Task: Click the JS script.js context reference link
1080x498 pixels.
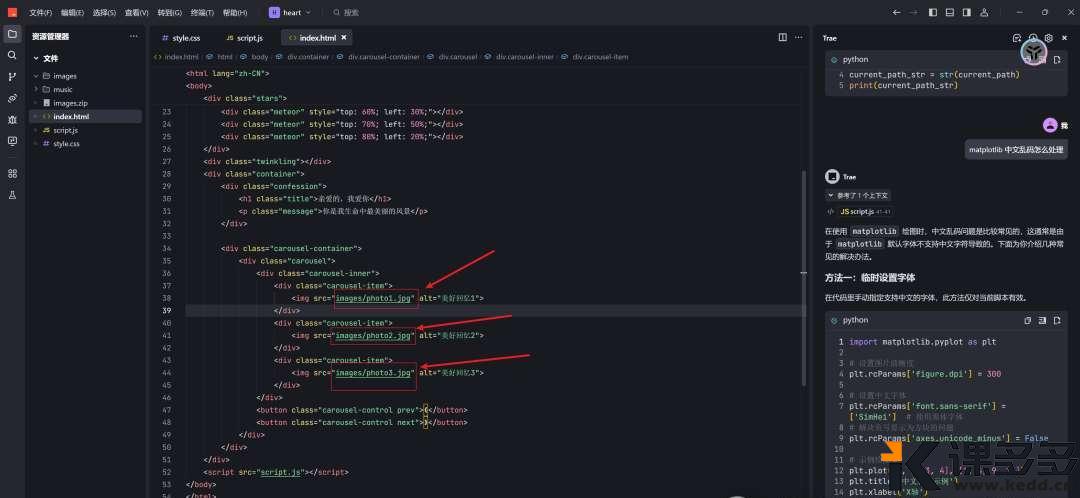Action: point(856,212)
